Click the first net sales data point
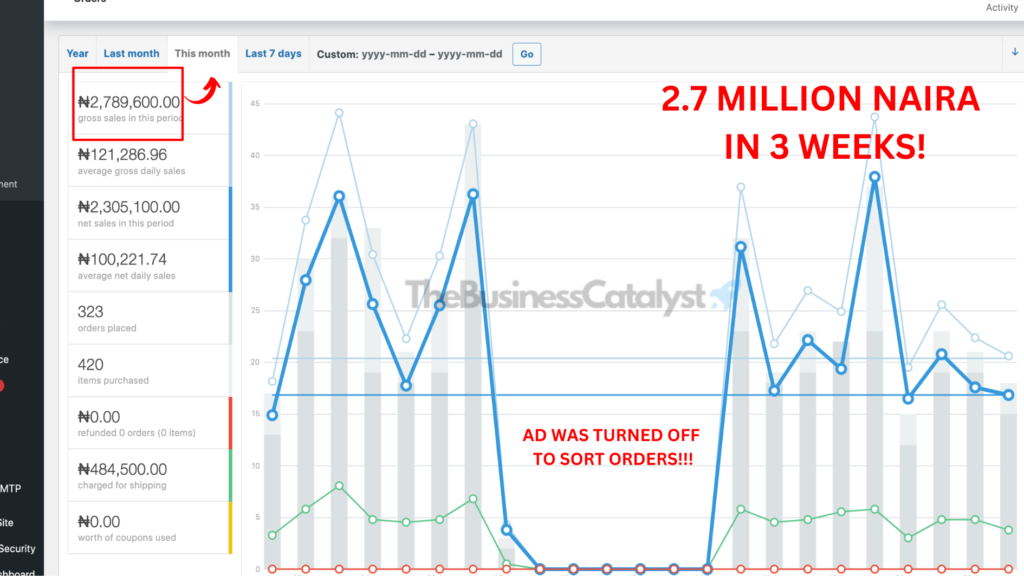 tap(272, 415)
